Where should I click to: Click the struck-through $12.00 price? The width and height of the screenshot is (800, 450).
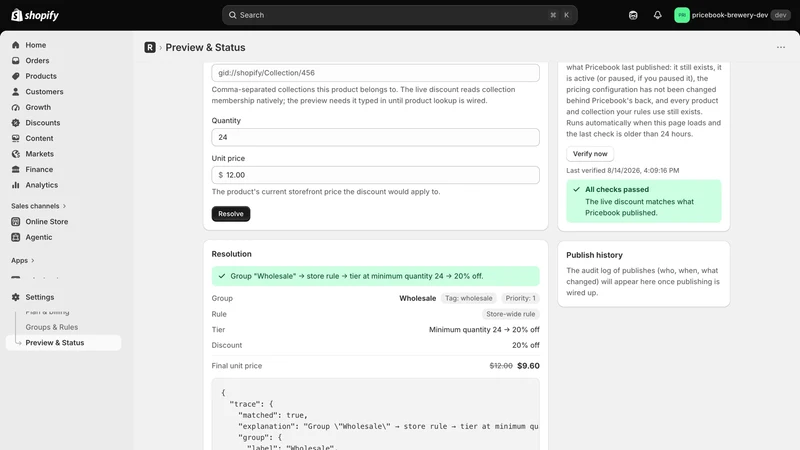click(x=501, y=366)
